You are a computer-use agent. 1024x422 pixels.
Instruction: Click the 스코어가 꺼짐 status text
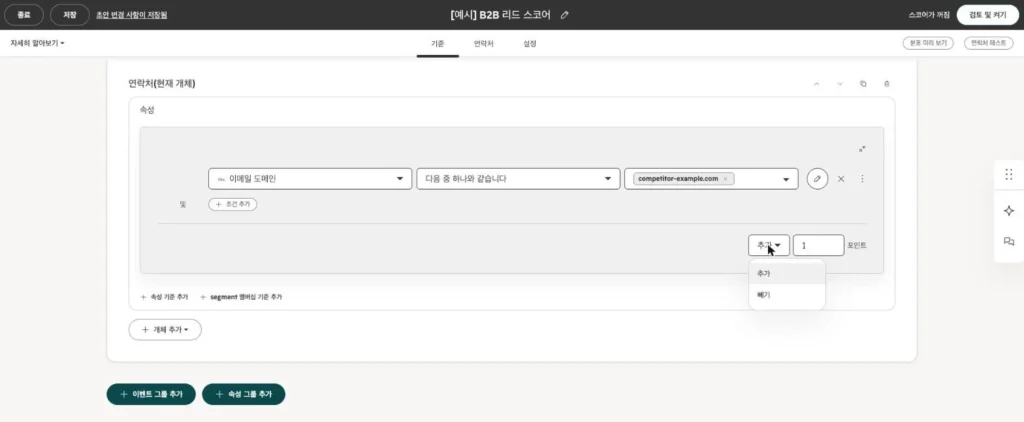point(929,15)
